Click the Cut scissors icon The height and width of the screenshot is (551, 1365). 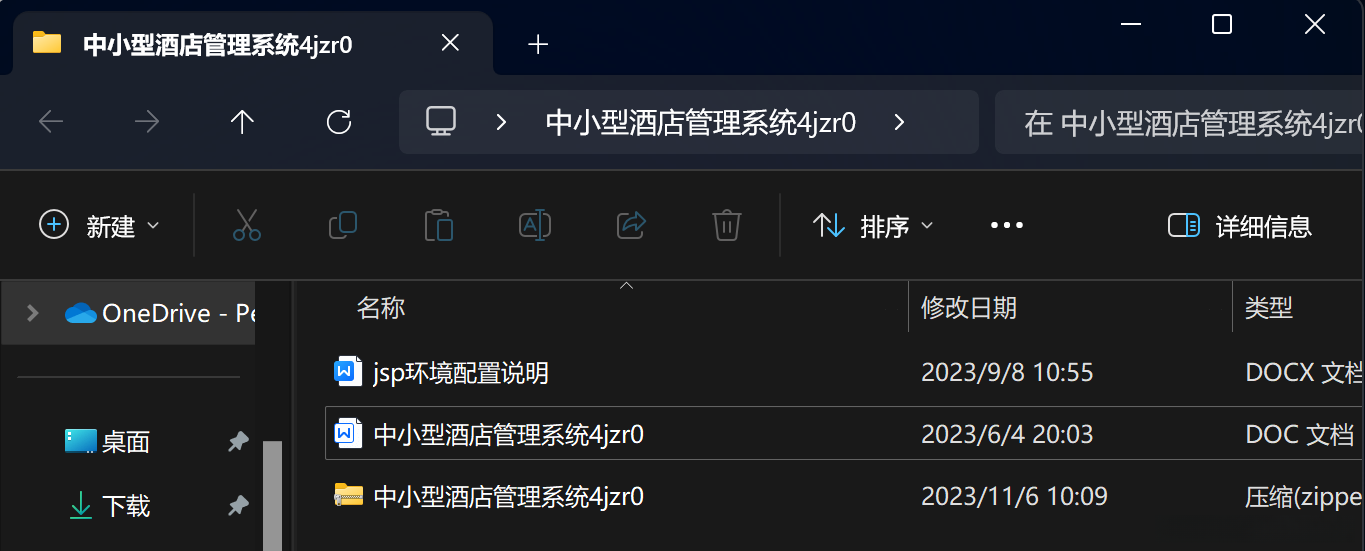(x=247, y=225)
